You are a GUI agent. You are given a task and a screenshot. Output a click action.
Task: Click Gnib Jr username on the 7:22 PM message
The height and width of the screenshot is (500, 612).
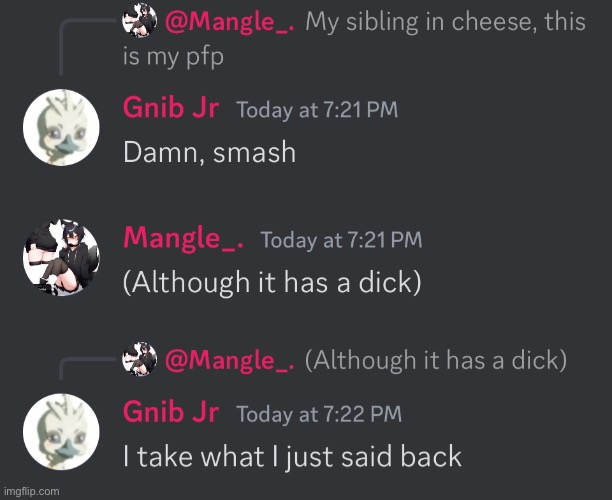[x=171, y=411]
